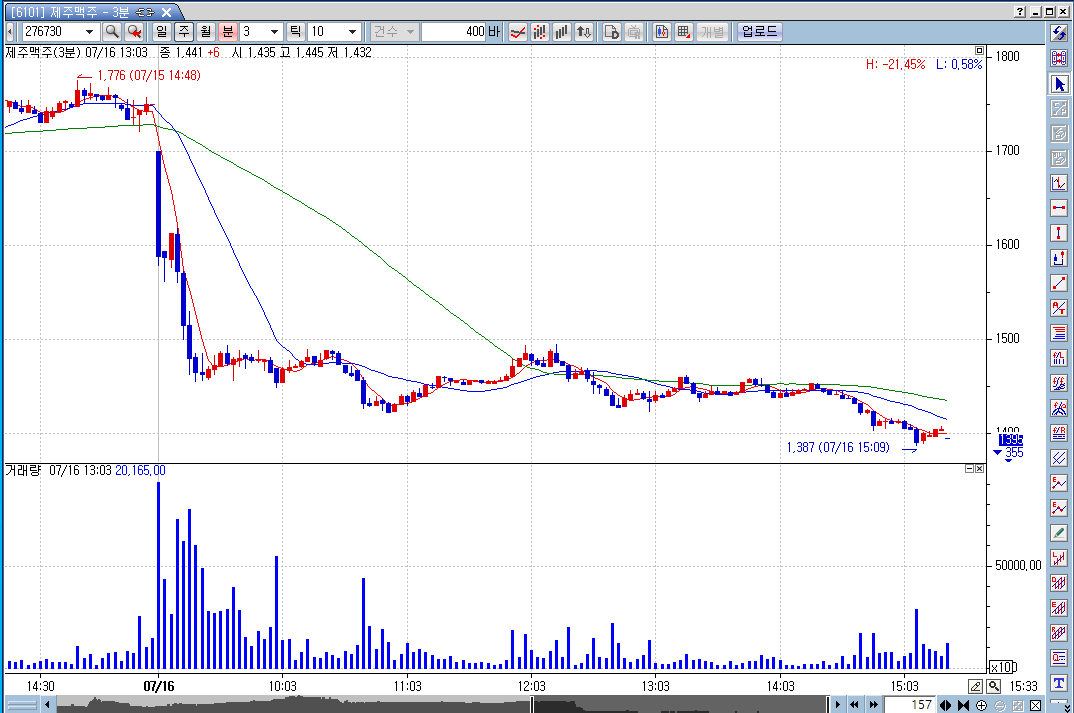Click the line chart type icon
The image size is (1074, 713).
click(518, 31)
